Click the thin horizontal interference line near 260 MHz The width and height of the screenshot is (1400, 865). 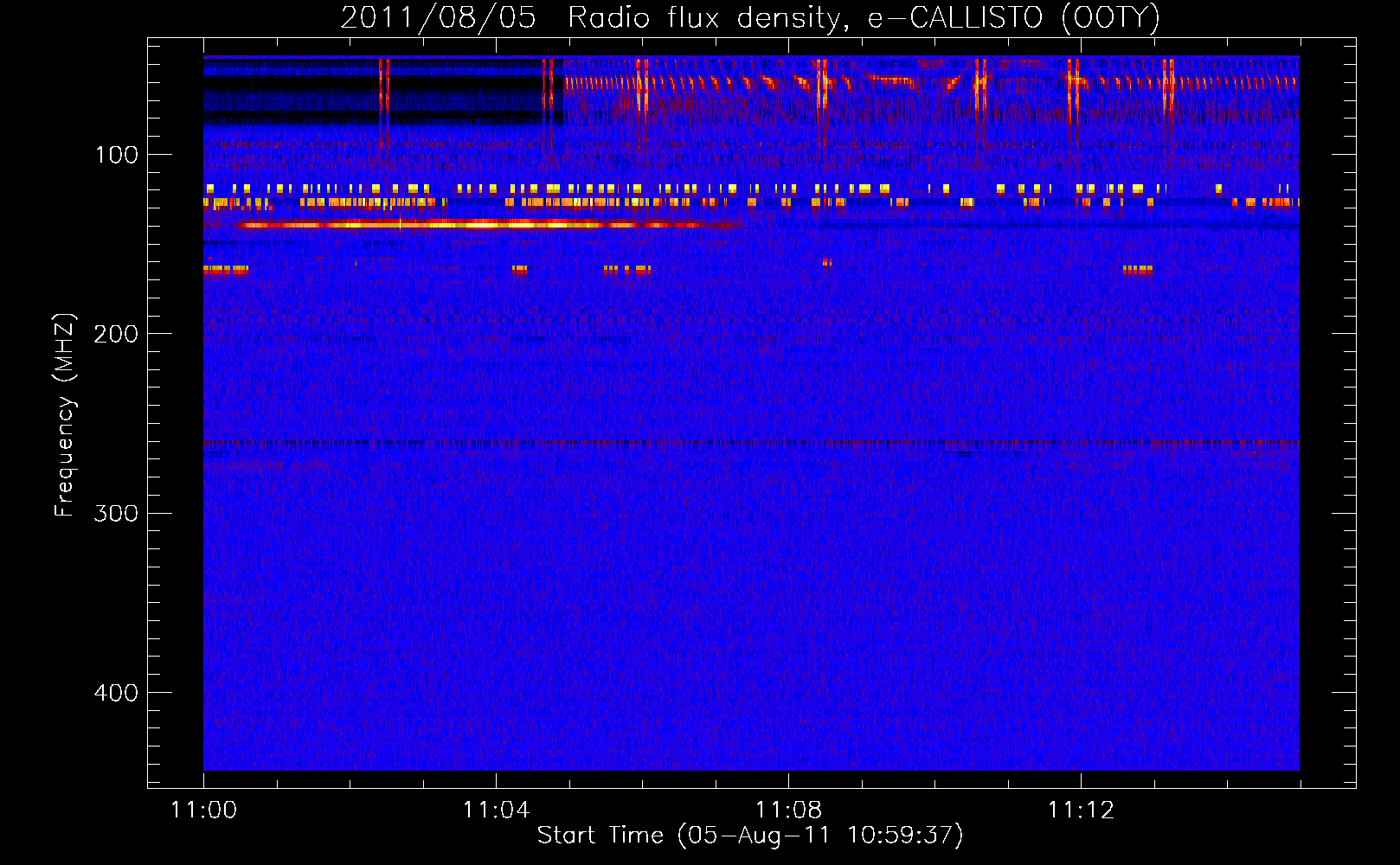[751, 444]
